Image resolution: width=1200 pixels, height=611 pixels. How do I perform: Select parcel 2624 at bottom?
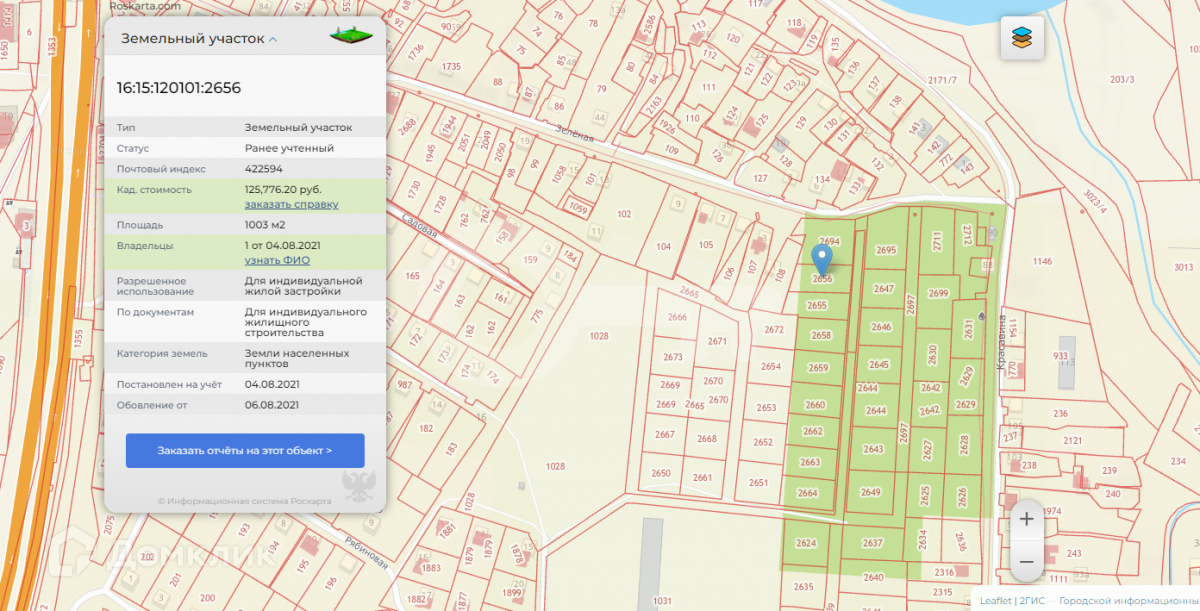click(806, 543)
